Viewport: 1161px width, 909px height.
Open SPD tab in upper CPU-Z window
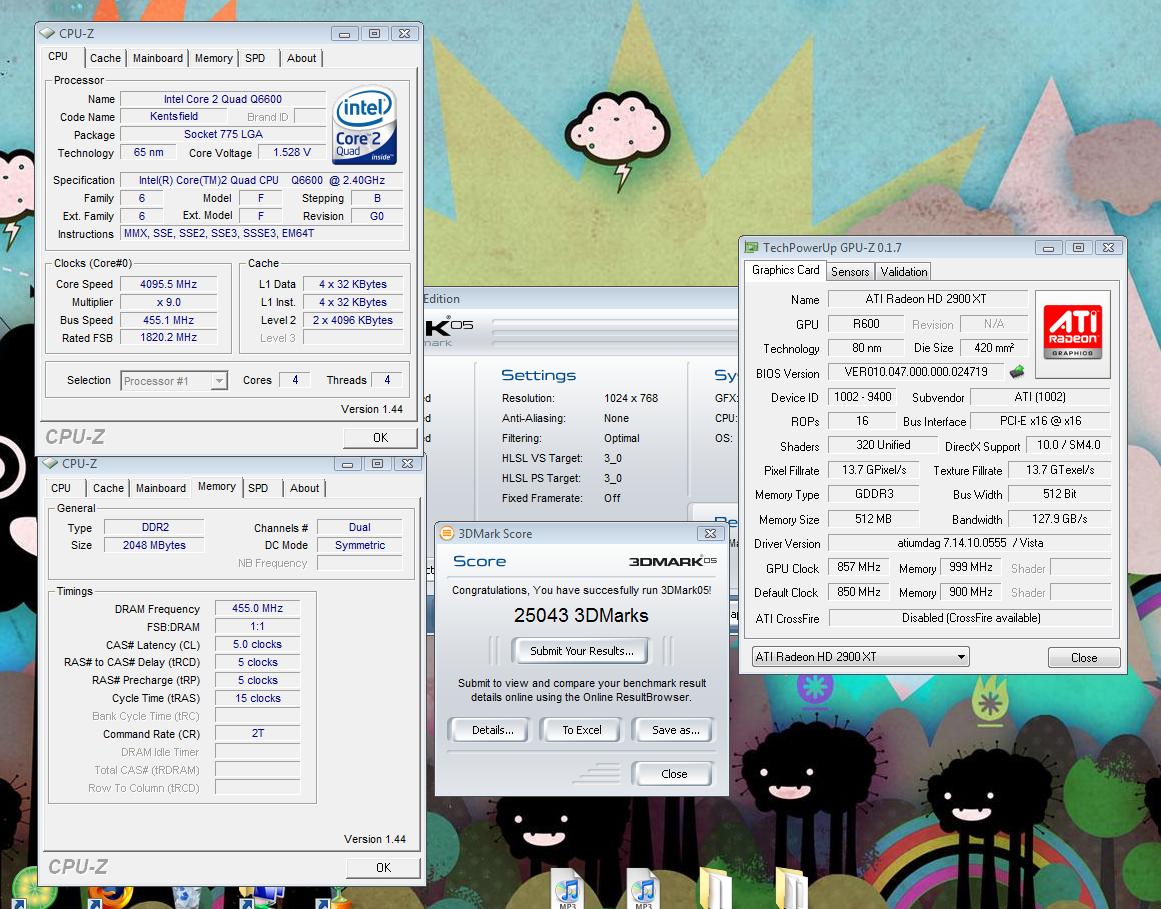[x=255, y=58]
